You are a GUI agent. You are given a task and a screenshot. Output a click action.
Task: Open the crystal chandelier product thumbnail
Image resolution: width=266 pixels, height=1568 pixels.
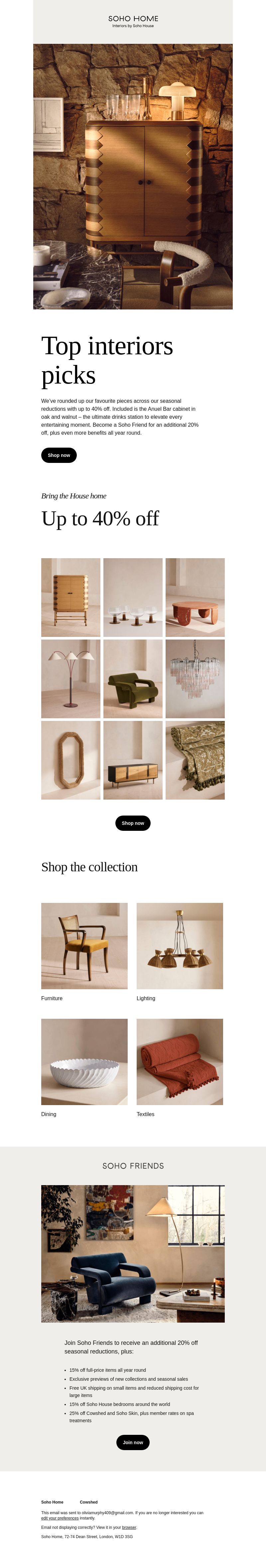pyautogui.click(x=195, y=679)
